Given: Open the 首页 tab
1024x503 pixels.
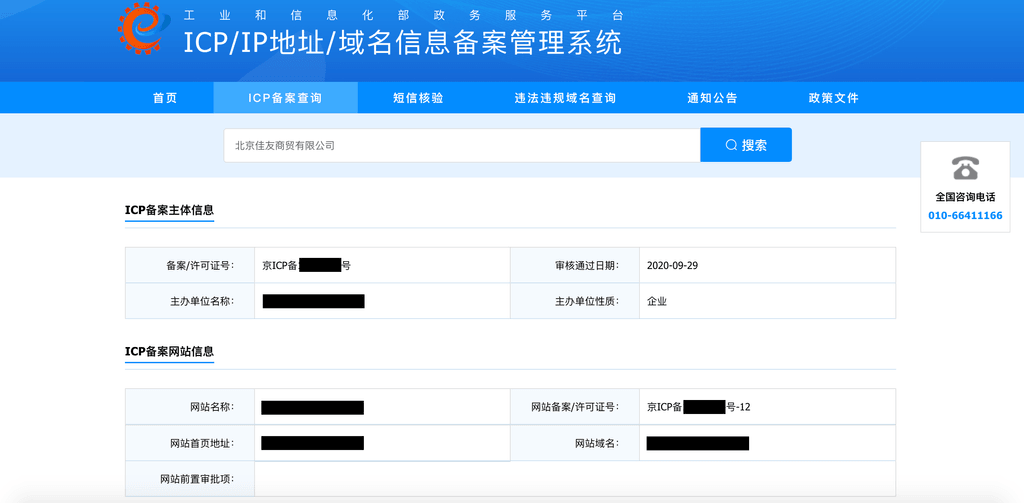Looking at the screenshot, I should coord(165,98).
